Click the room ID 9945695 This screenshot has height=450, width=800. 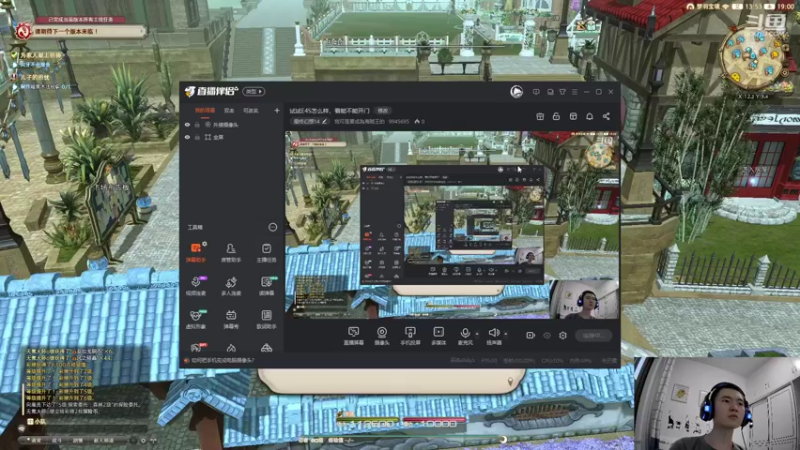point(398,121)
